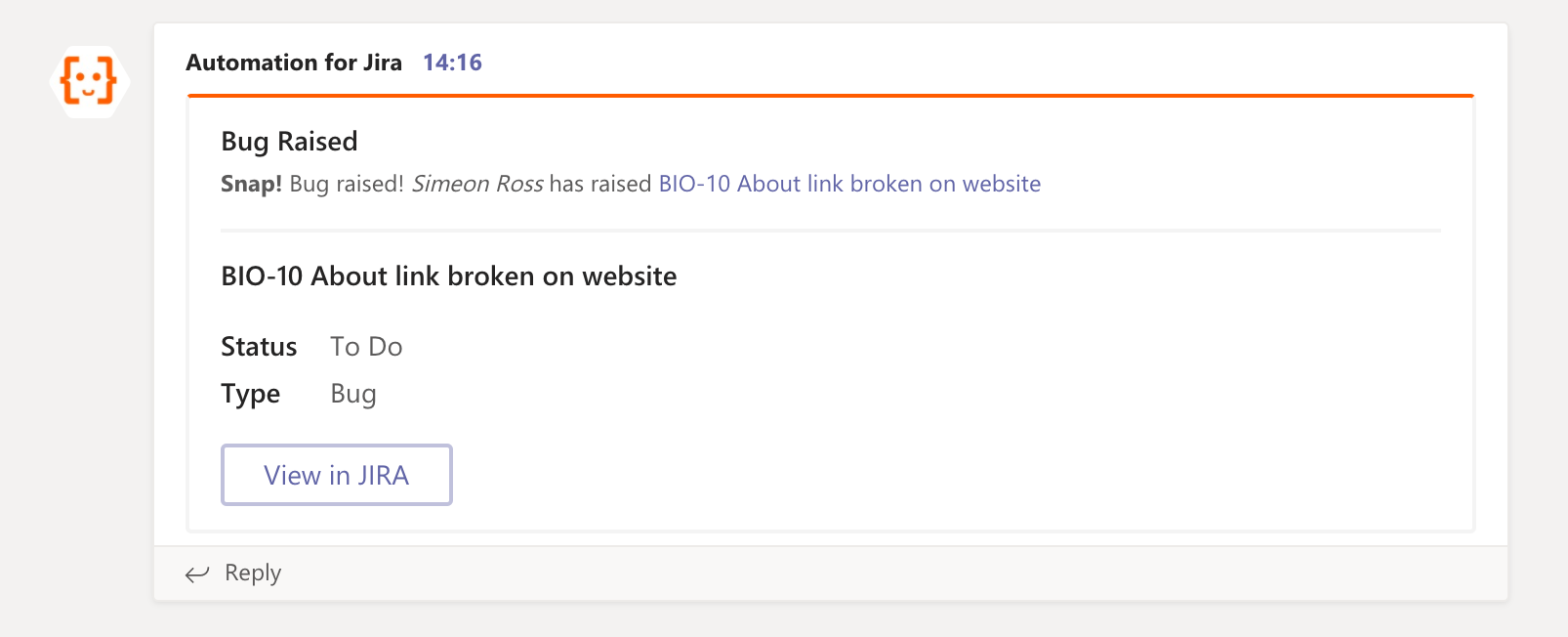Click the To Do status value
The width and height of the screenshot is (1568, 637).
[x=366, y=347]
